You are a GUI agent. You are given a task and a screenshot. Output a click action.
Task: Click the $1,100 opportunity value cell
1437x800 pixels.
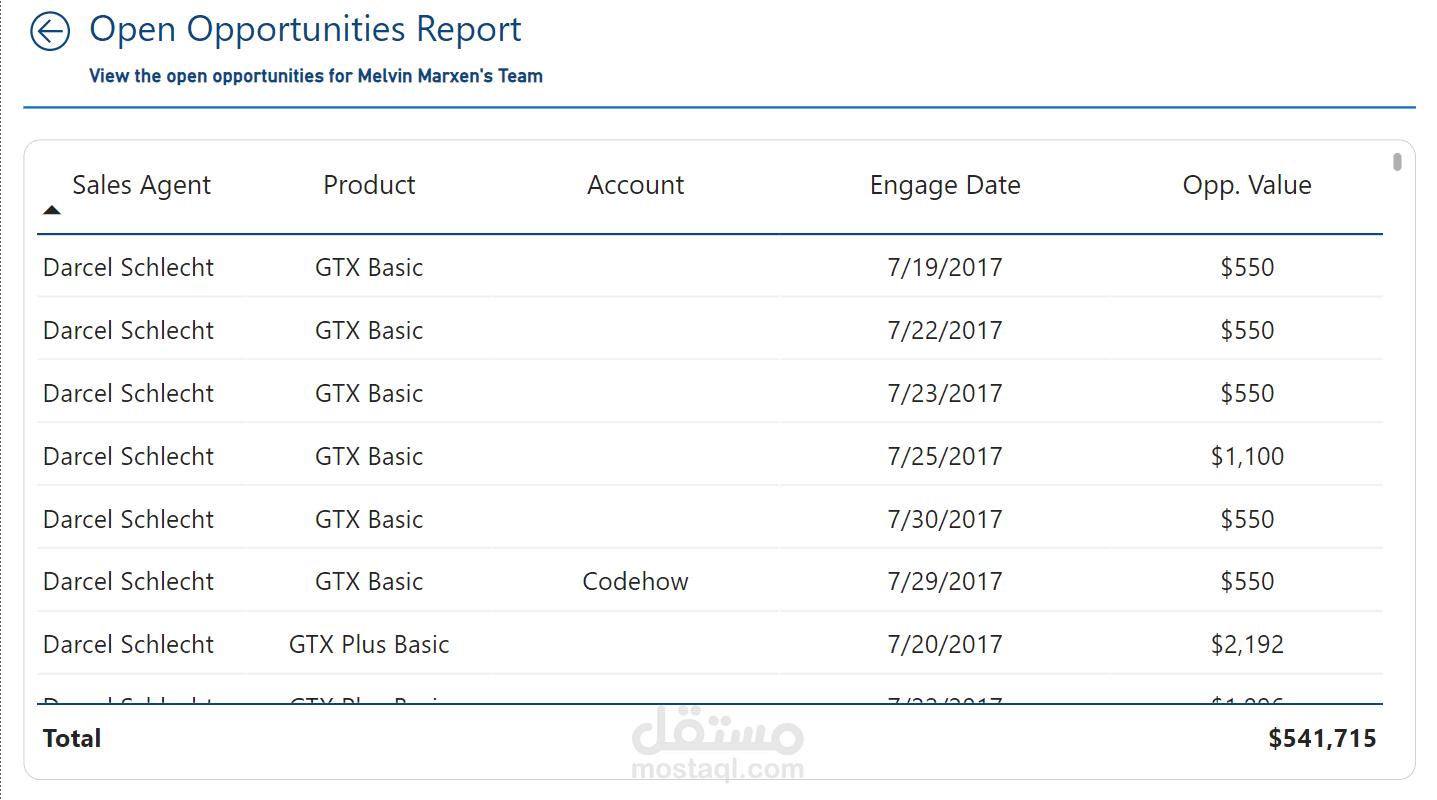[1247, 456]
